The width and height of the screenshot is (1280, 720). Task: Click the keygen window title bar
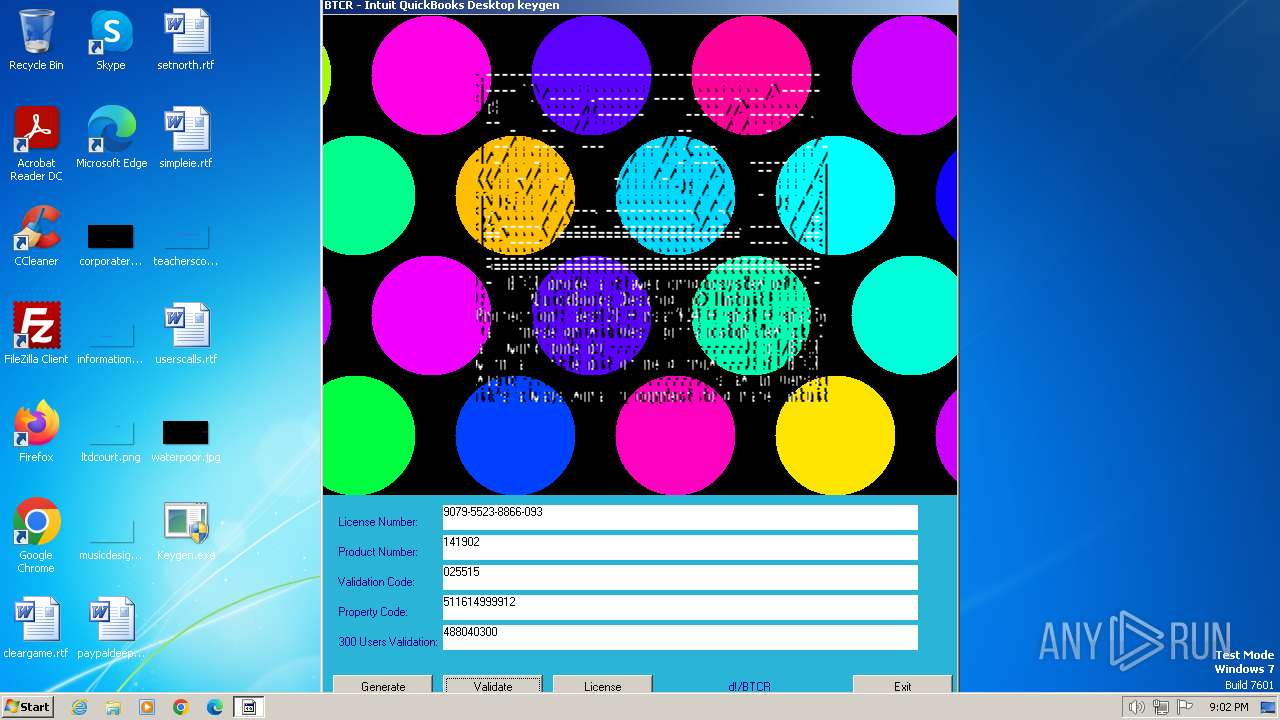tap(640, 6)
